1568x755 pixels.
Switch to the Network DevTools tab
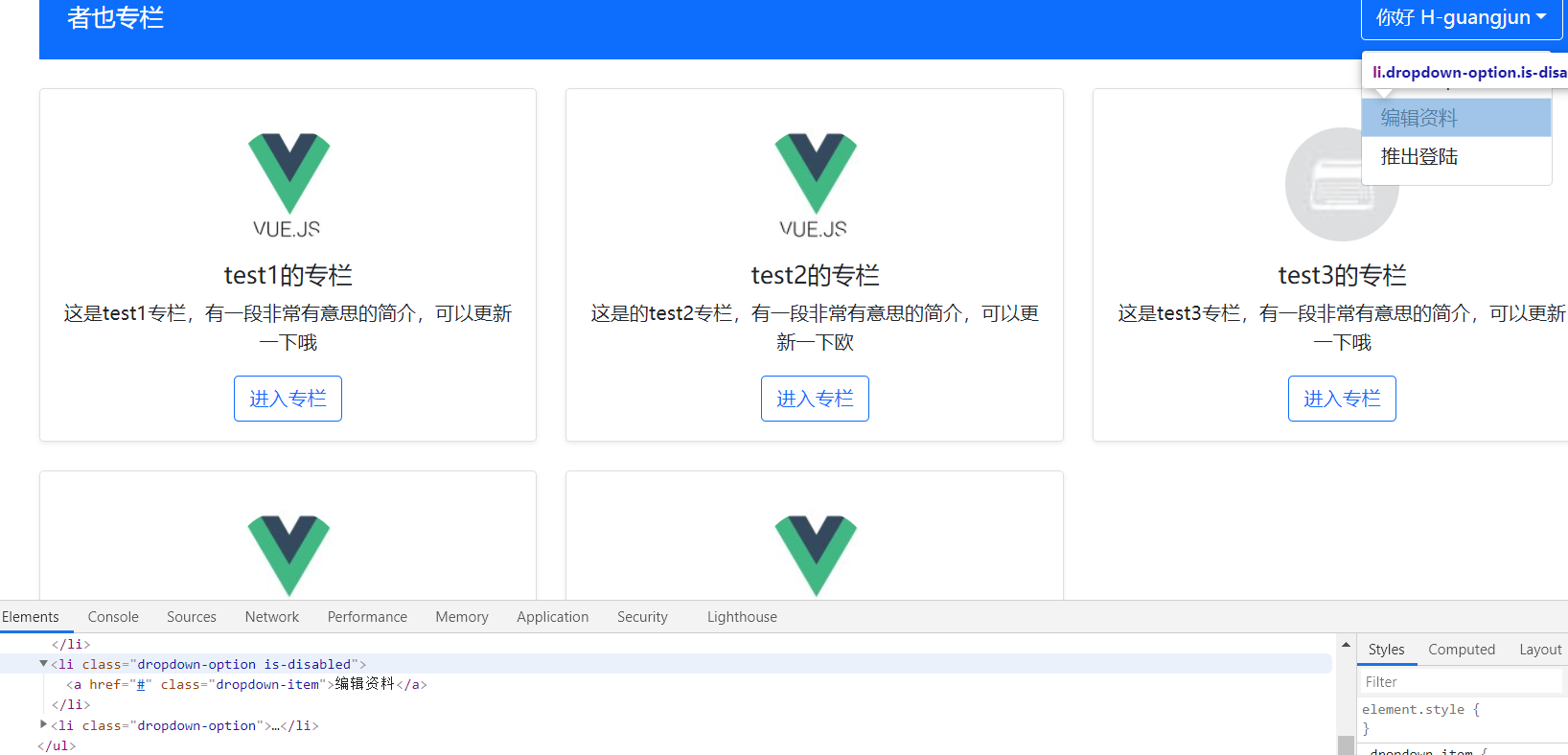tap(272, 617)
